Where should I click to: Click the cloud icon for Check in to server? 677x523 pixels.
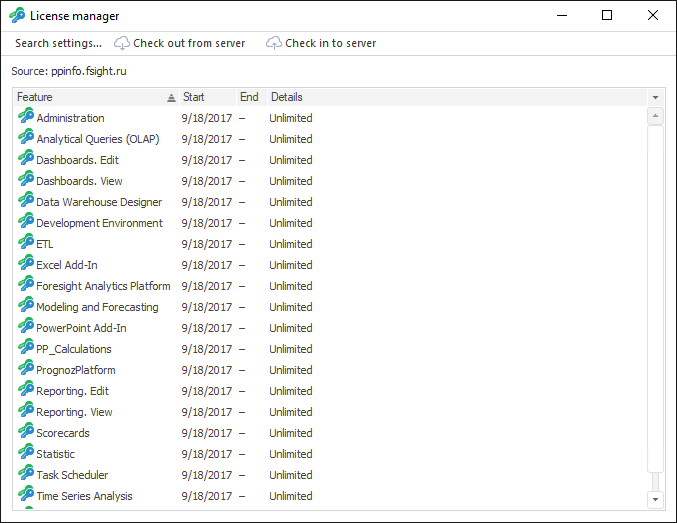tap(274, 43)
